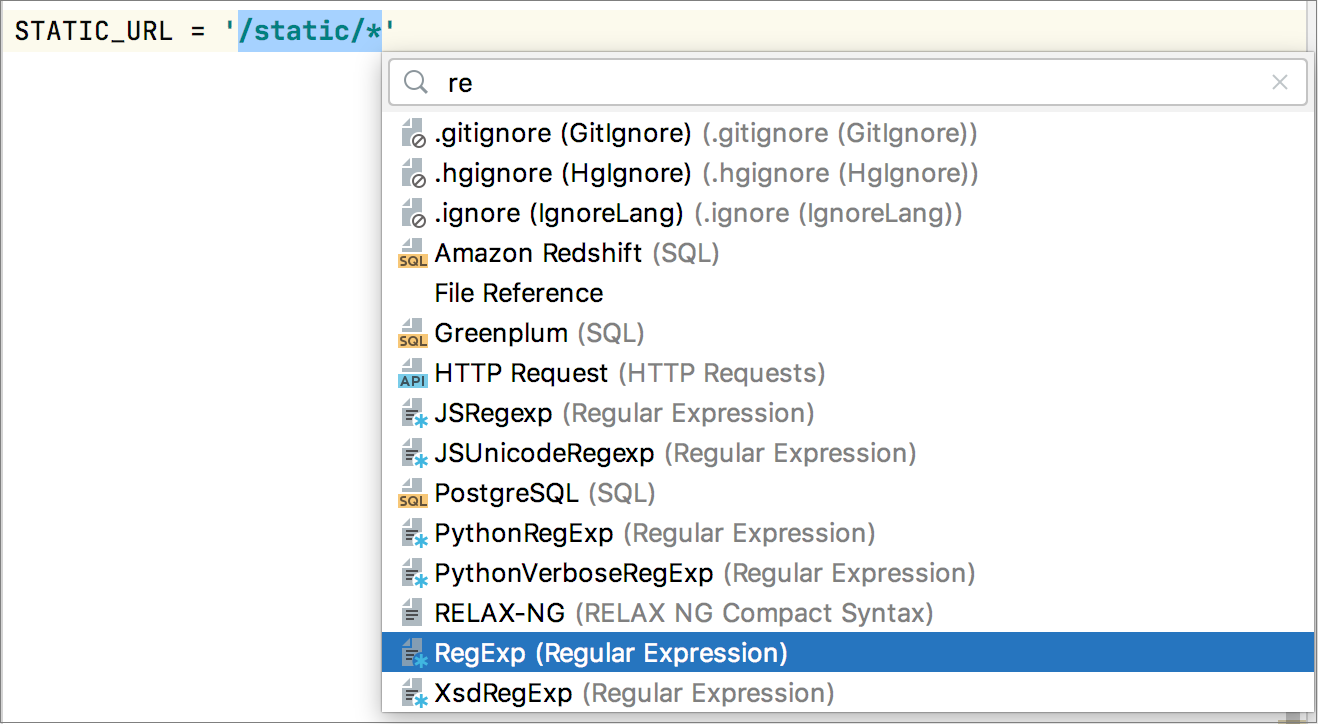
Task: Choose the File Reference option
Action: coord(518,293)
